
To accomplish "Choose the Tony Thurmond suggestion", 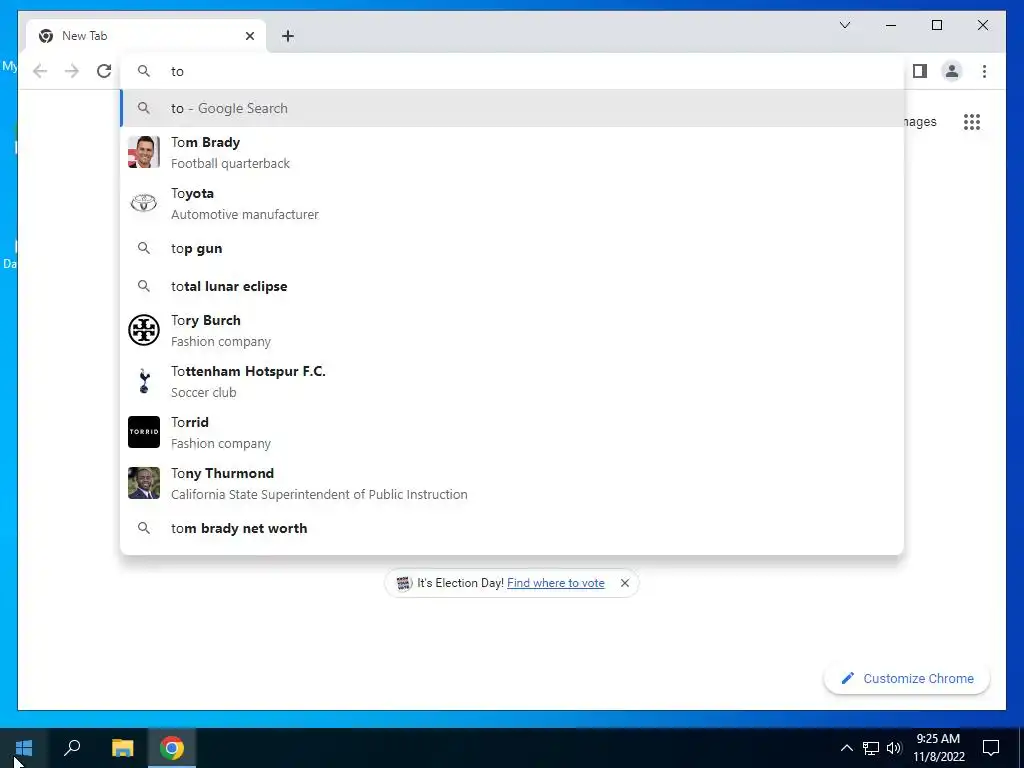I will coord(513,483).
